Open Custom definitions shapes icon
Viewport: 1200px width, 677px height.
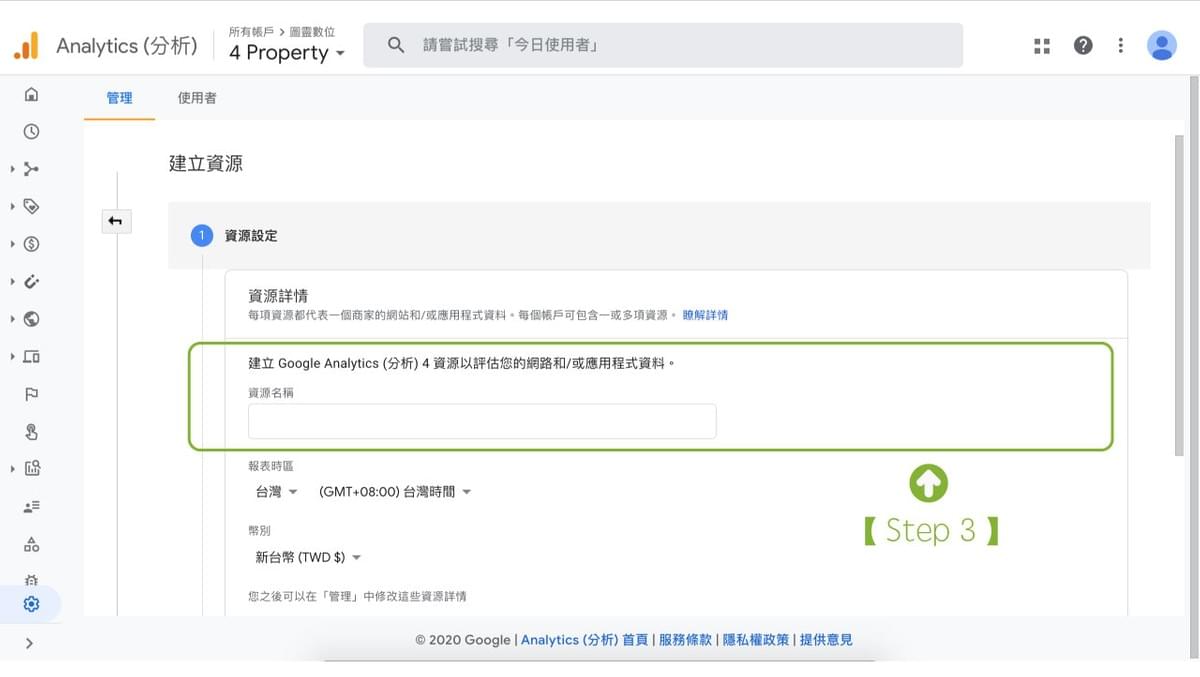31,544
